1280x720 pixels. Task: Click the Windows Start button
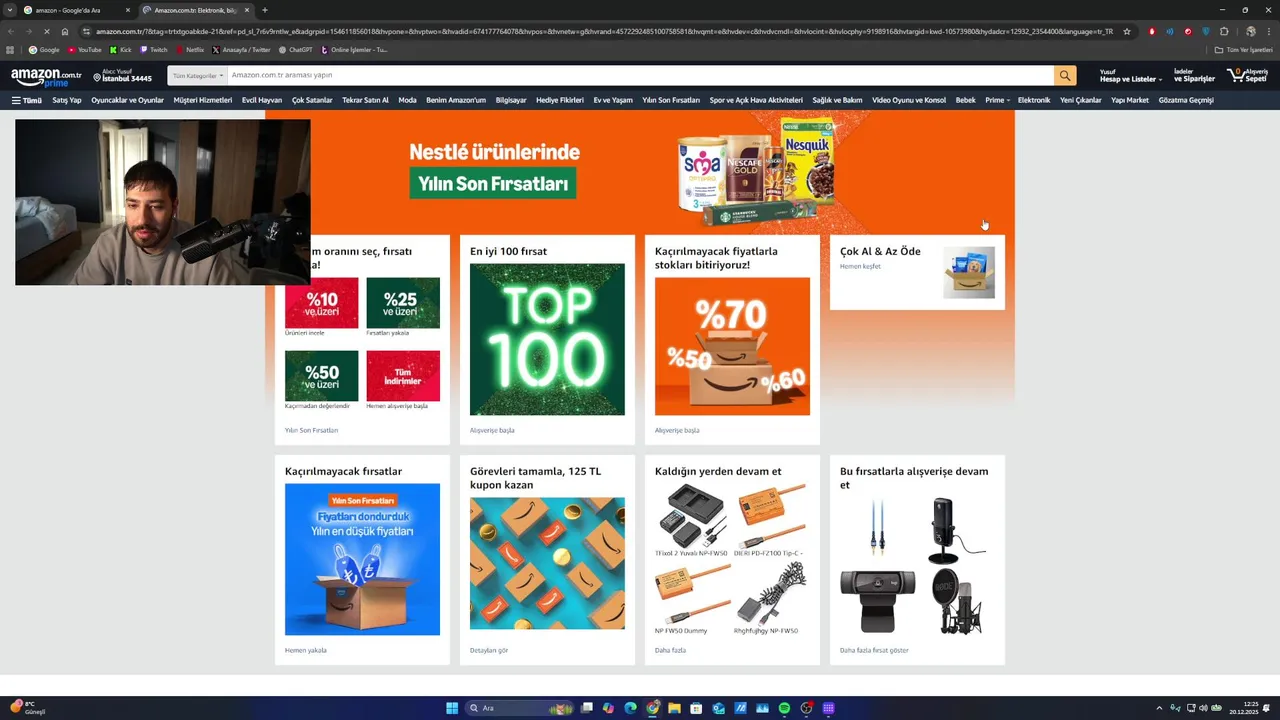click(452, 708)
